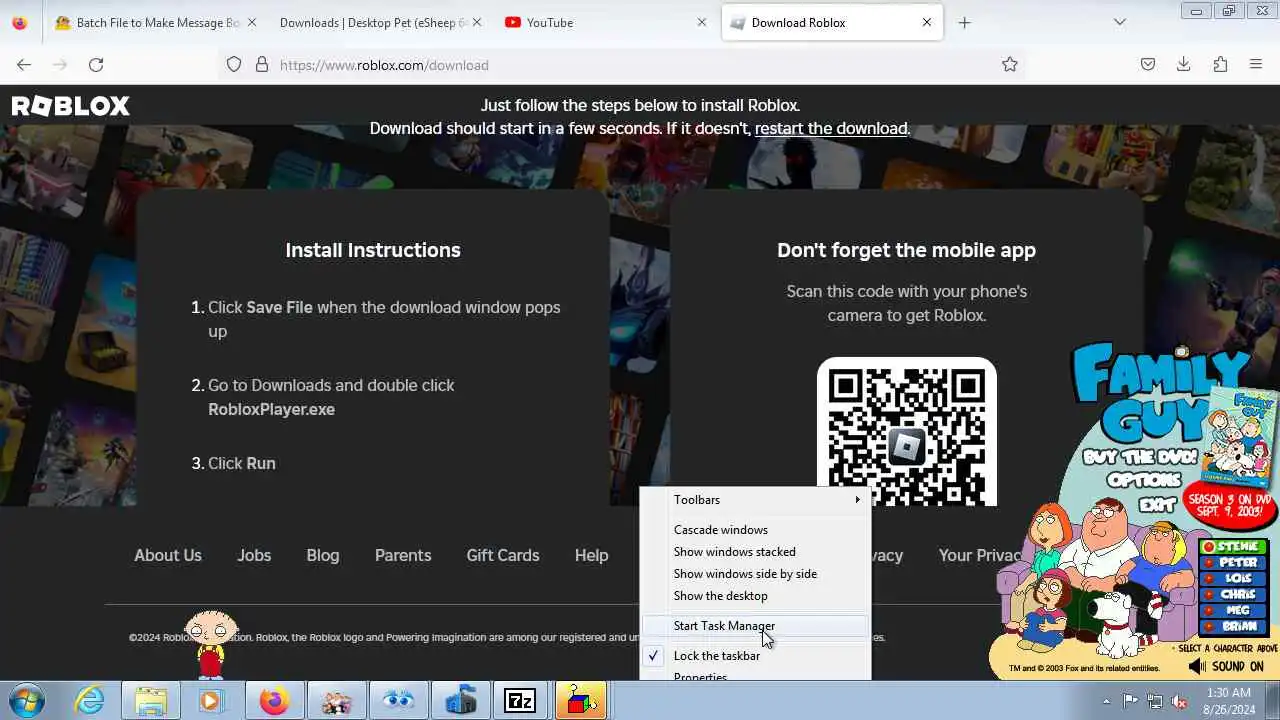Choose Show the desktop menu item
Image resolution: width=1280 pixels, height=720 pixels.
click(x=755, y=596)
